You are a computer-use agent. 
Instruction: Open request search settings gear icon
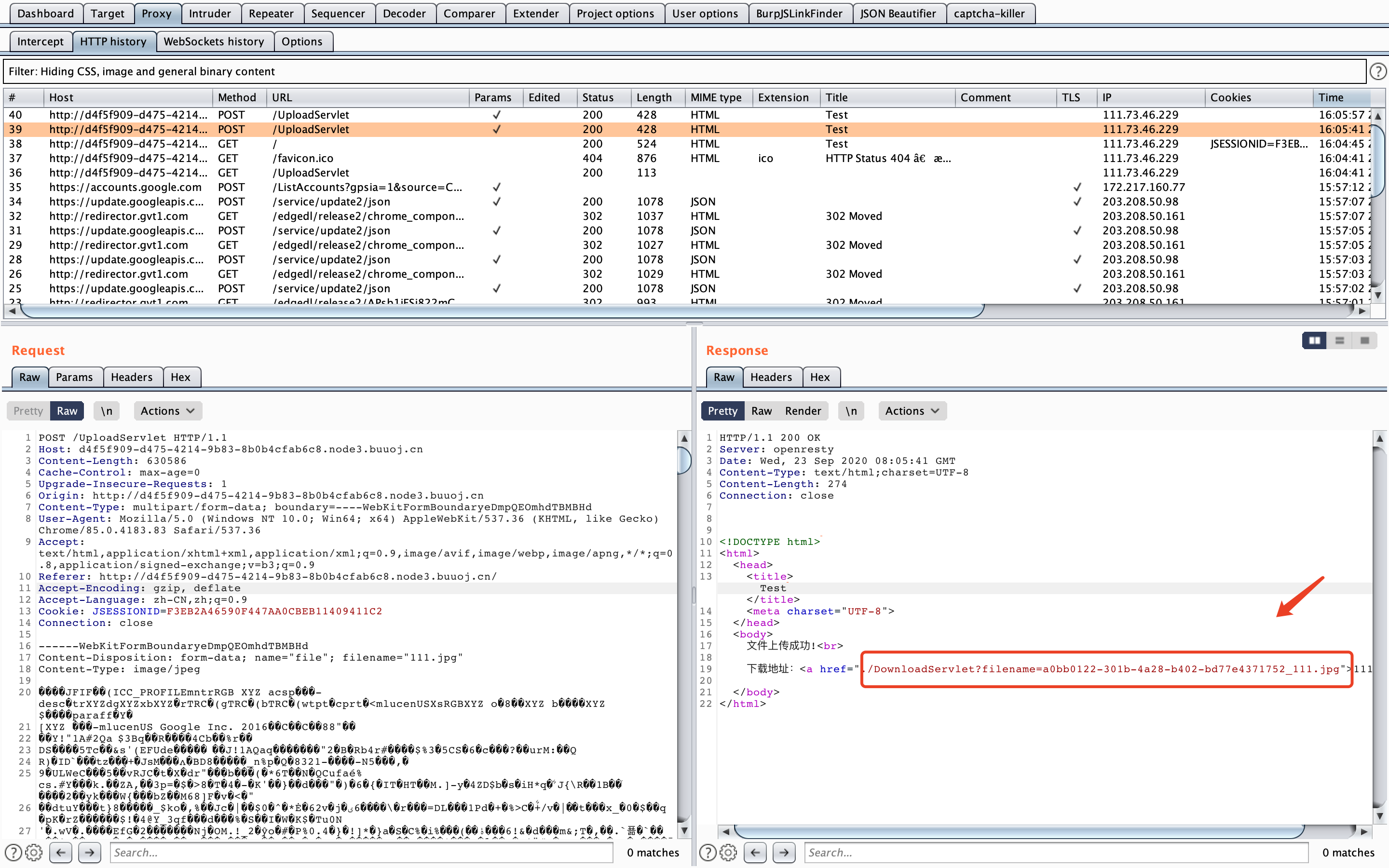click(x=34, y=853)
